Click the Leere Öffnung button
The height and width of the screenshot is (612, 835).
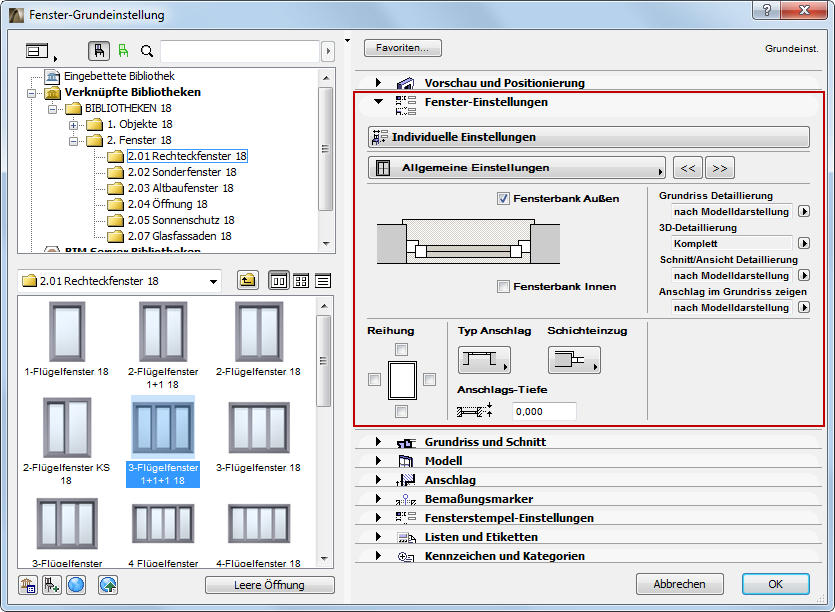coord(269,585)
